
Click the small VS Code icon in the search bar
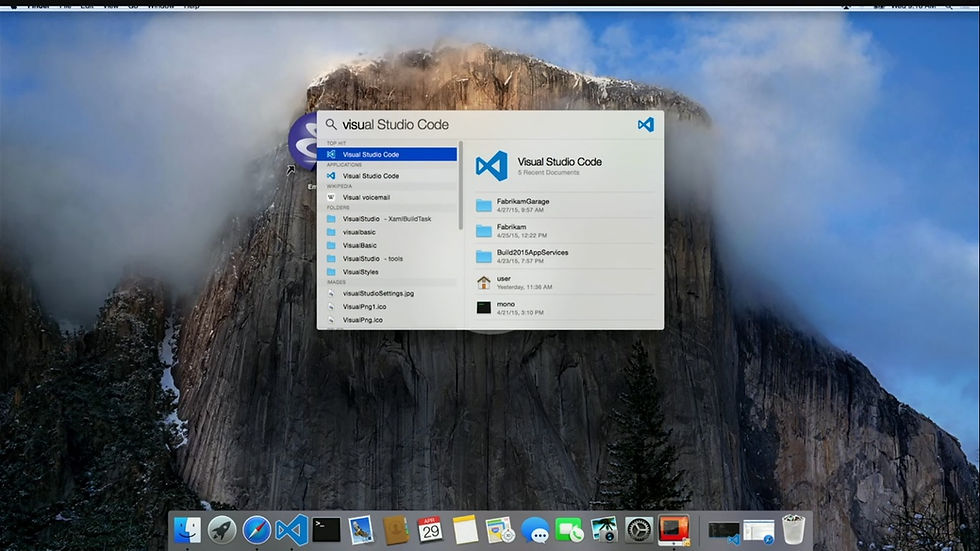[646, 124]
